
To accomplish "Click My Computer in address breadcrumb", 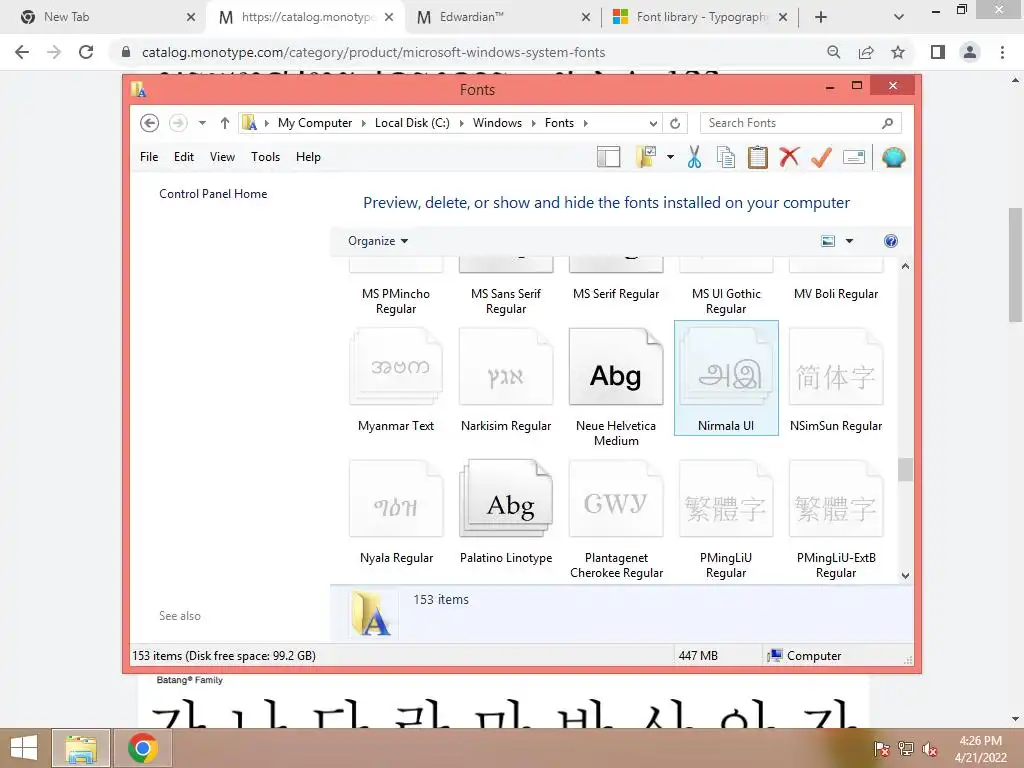I will (315, 123).
